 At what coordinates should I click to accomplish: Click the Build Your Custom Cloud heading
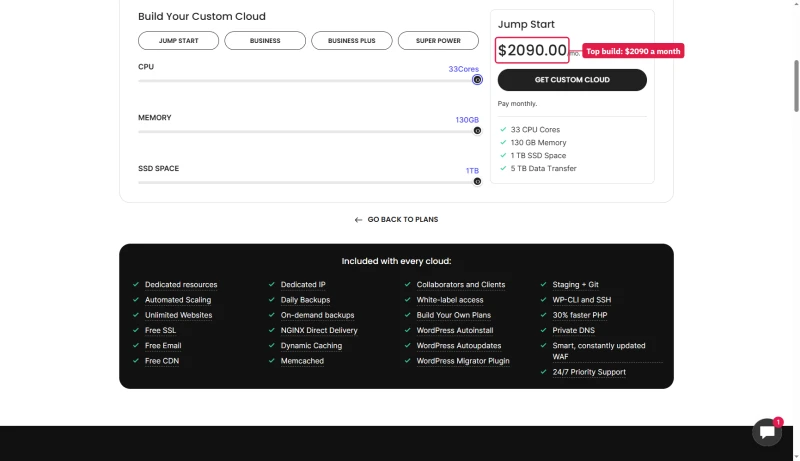click(x=202, y=16)
